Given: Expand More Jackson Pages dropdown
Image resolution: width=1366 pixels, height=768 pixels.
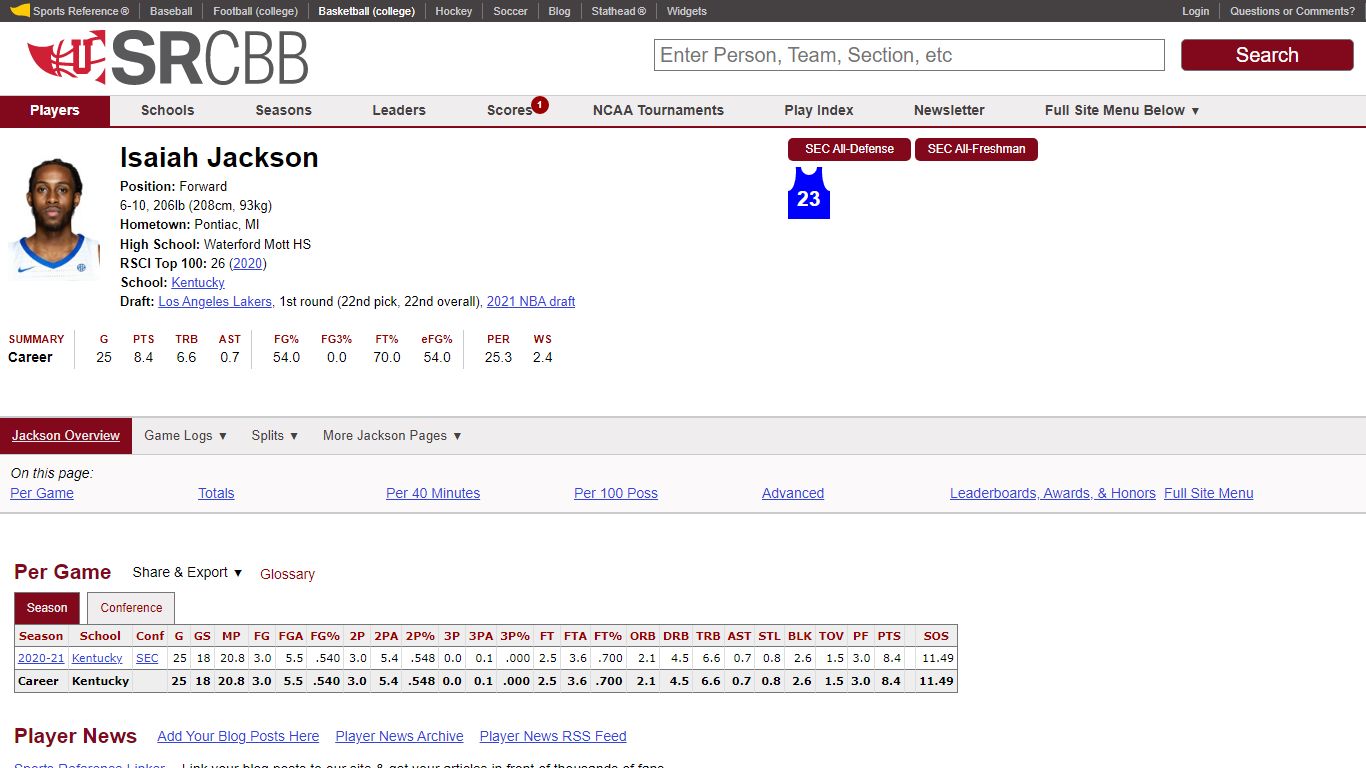Looking at the screenshot, I should 392,435.
